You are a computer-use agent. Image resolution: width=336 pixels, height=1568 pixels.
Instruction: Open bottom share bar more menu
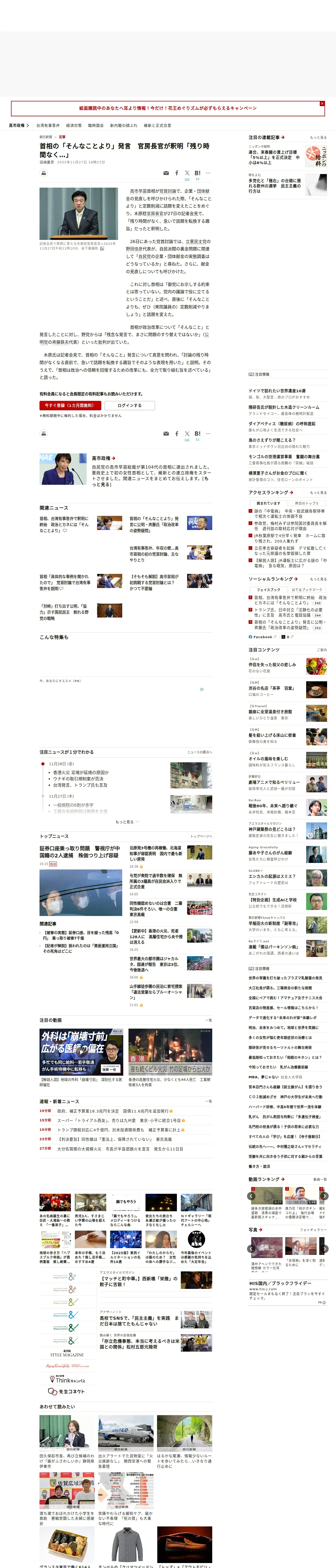click(208, 433)
